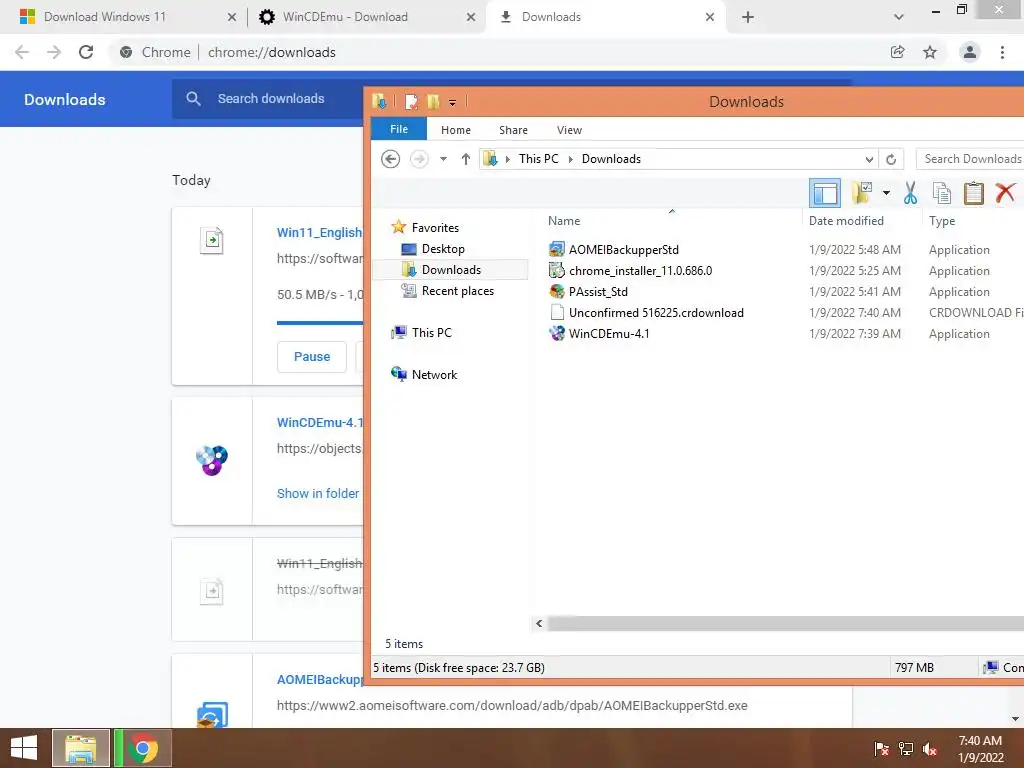Go back in Explorer with the Back arrow
Image resolution: width=1024 pixels, height=768 pixels.
[391, 159]
